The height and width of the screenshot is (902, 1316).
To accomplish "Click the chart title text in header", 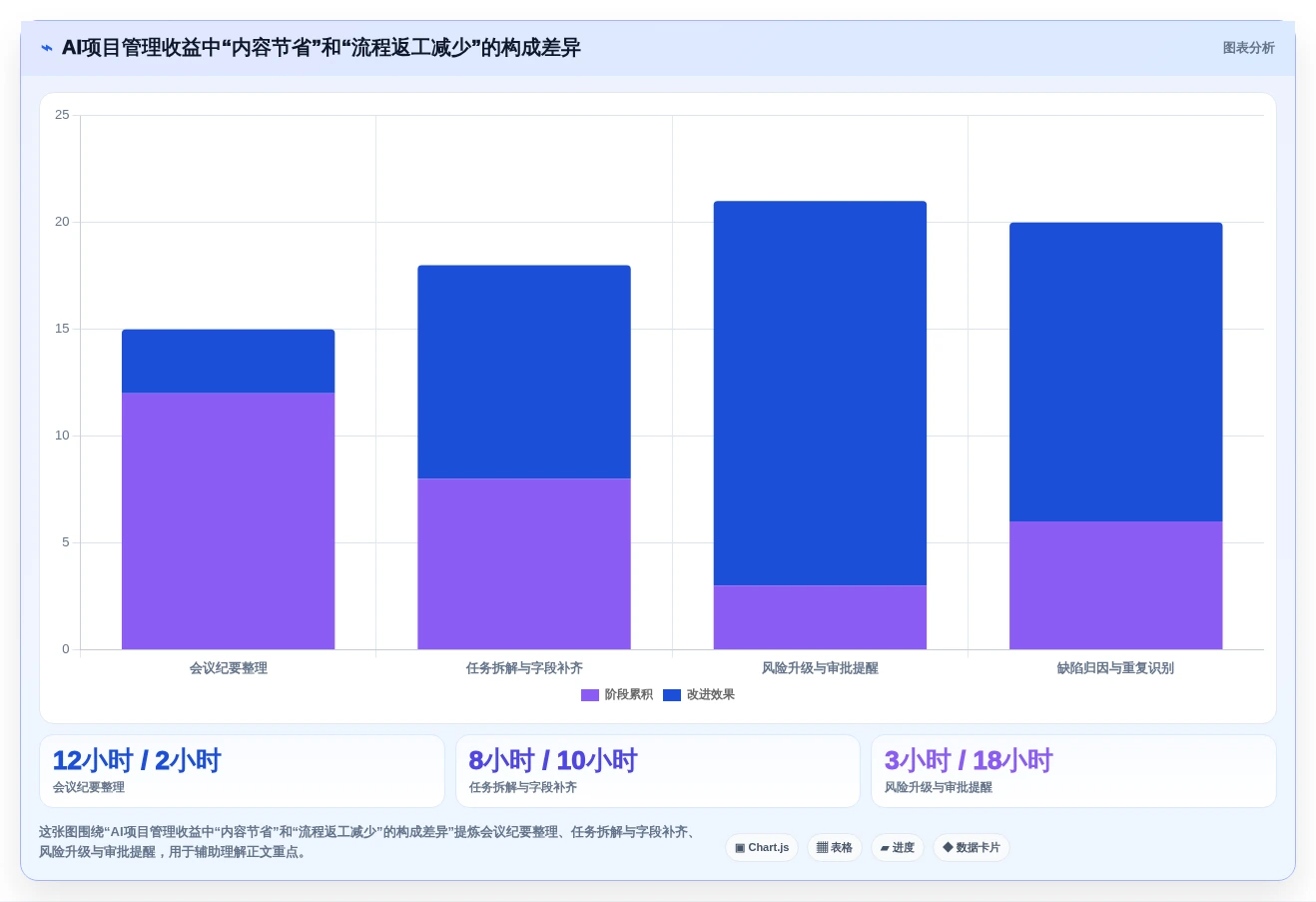I will point(321,48).
